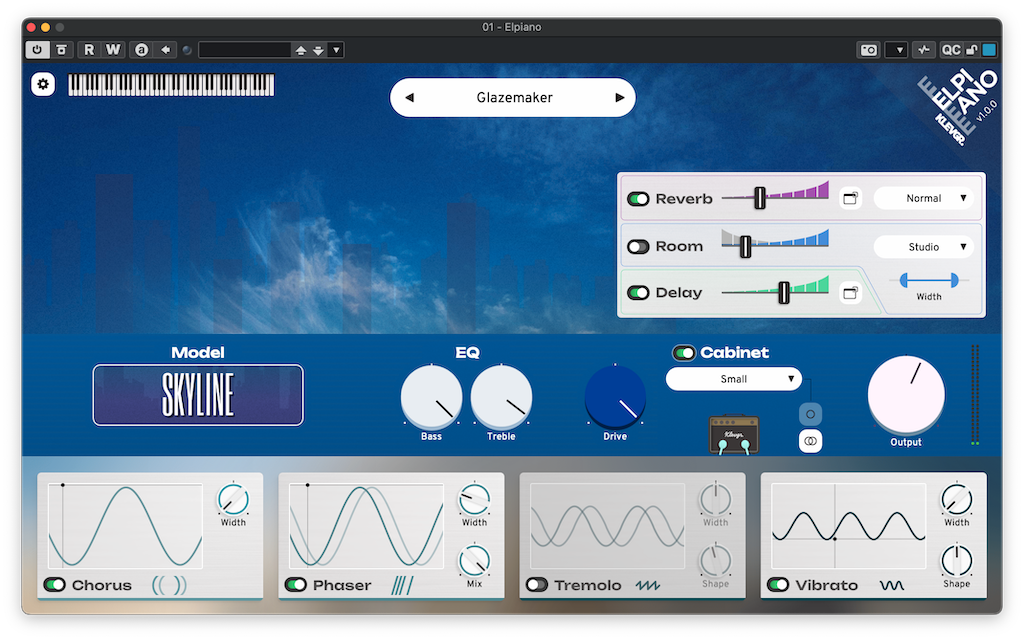Go to the next preset arrow
Screen dimensions: 1024x640
point(619,97)
